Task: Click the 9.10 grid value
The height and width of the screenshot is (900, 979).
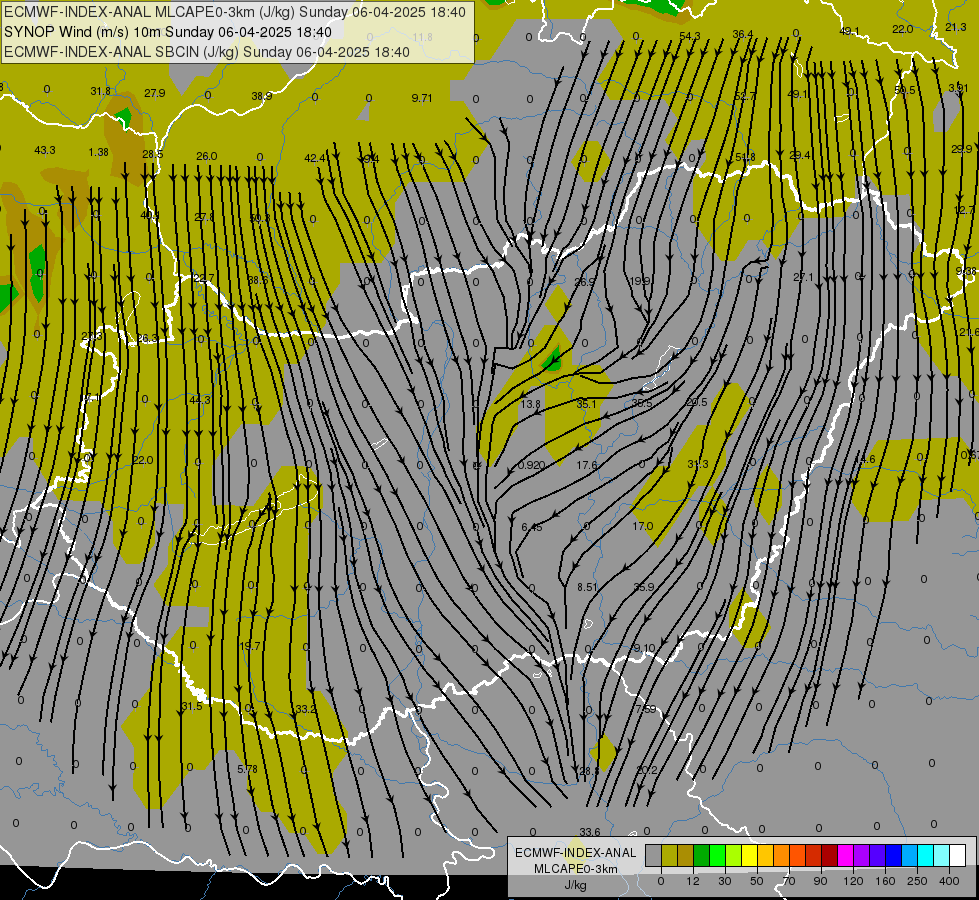Action: point(644,648)
